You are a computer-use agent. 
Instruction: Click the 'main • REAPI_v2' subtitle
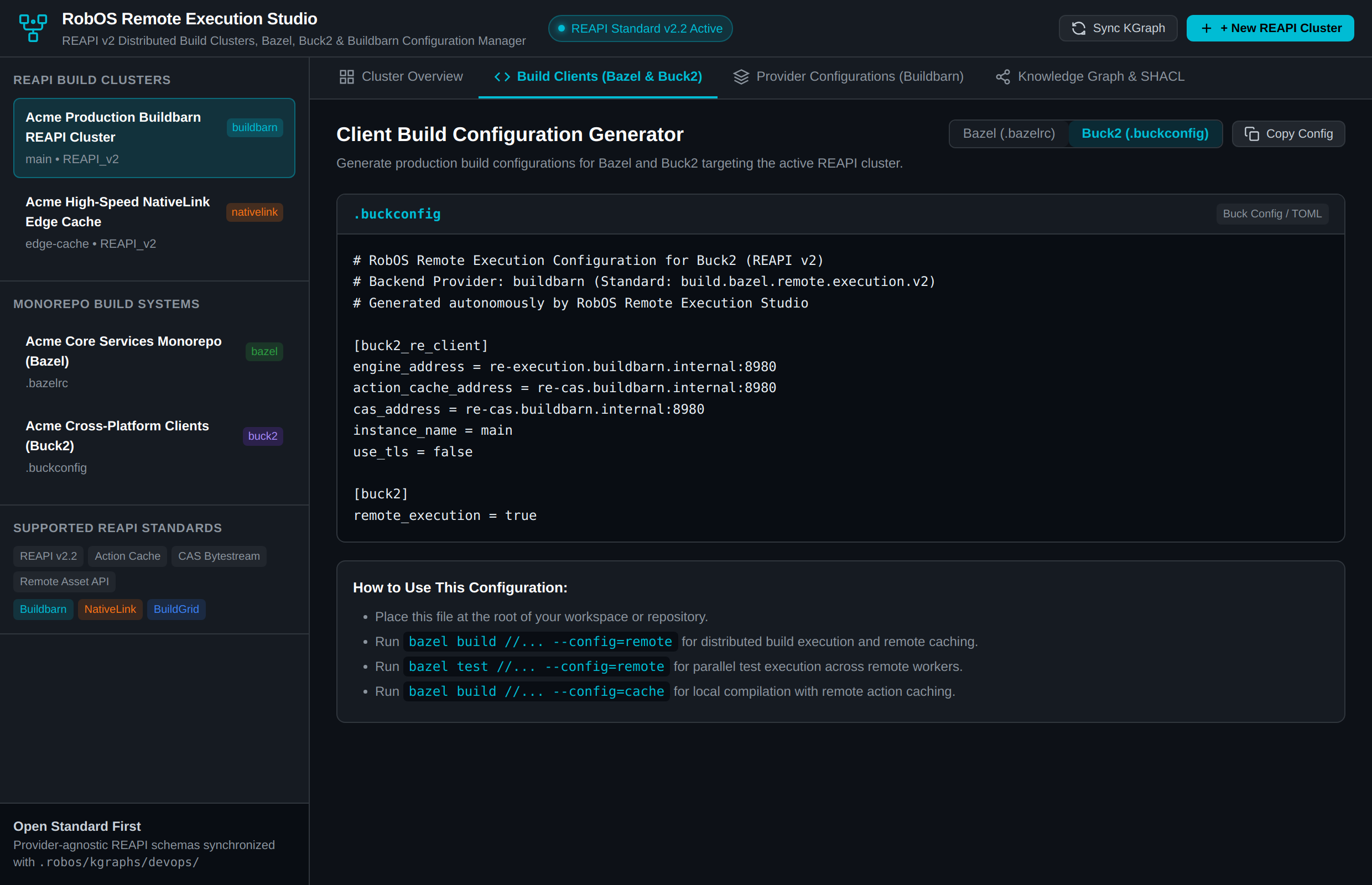click(72, 159)
